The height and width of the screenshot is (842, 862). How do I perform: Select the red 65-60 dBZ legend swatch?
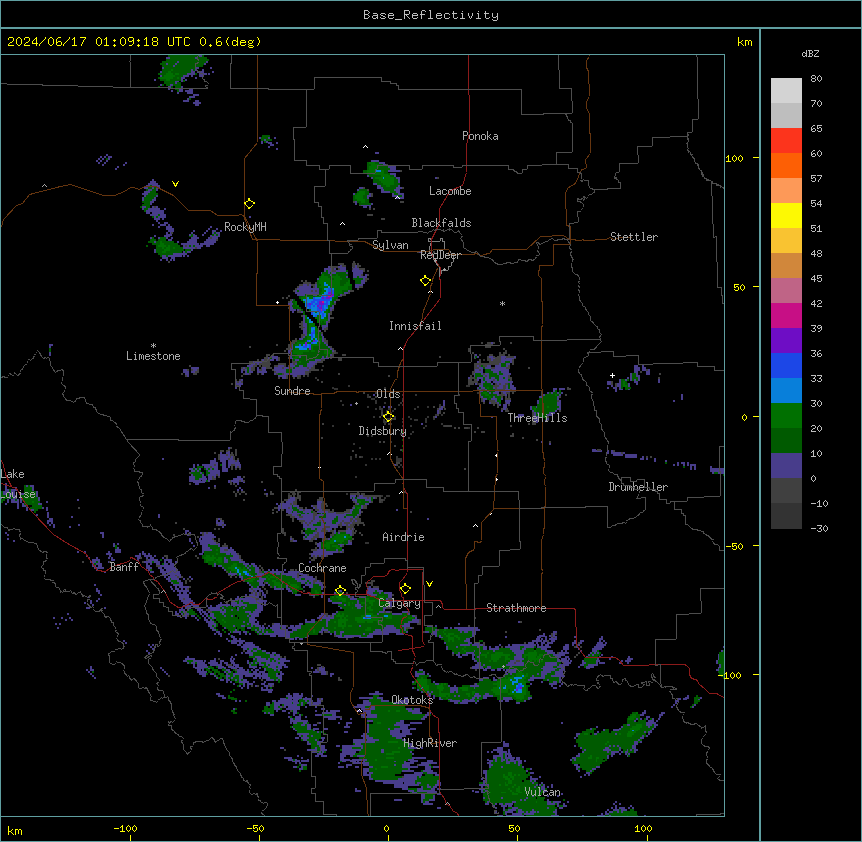coord(786,141)
